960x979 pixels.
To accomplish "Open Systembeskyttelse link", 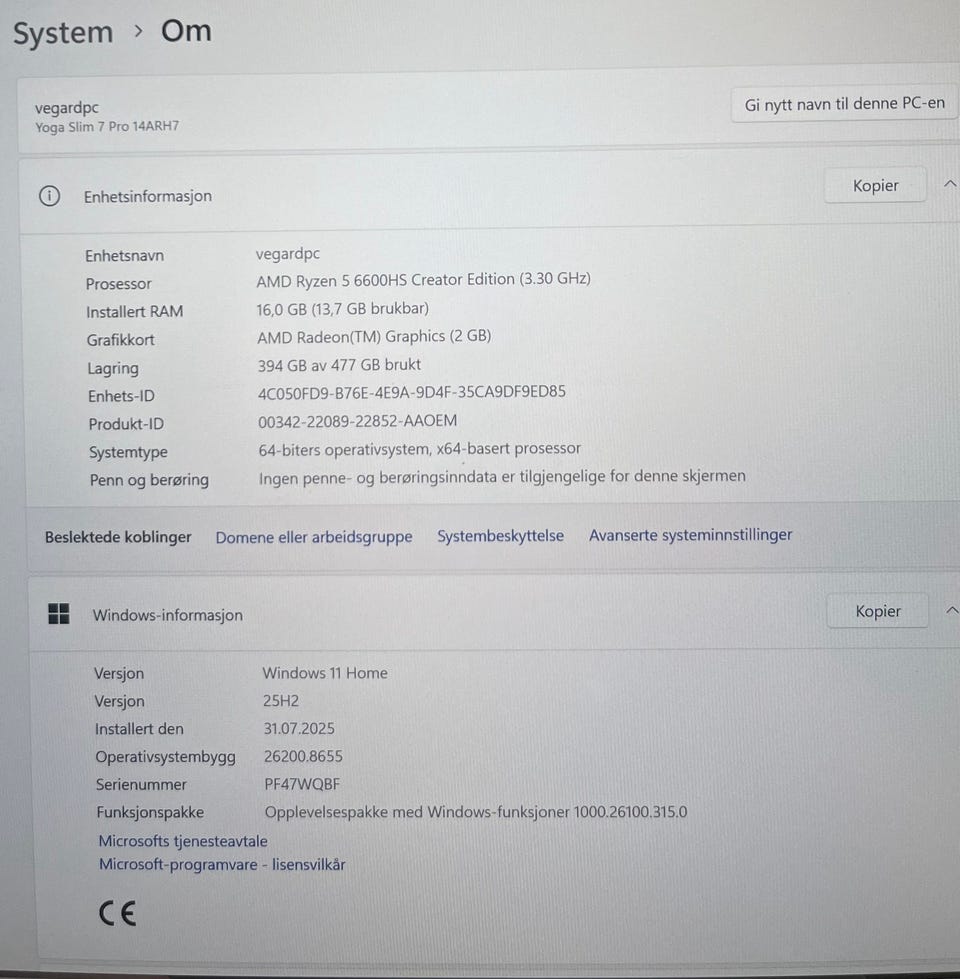I will pos(500,536).
